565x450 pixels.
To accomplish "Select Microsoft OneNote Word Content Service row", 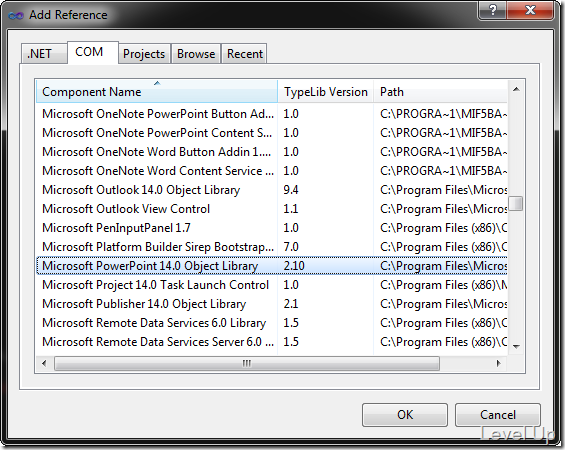I will [272, 171].
